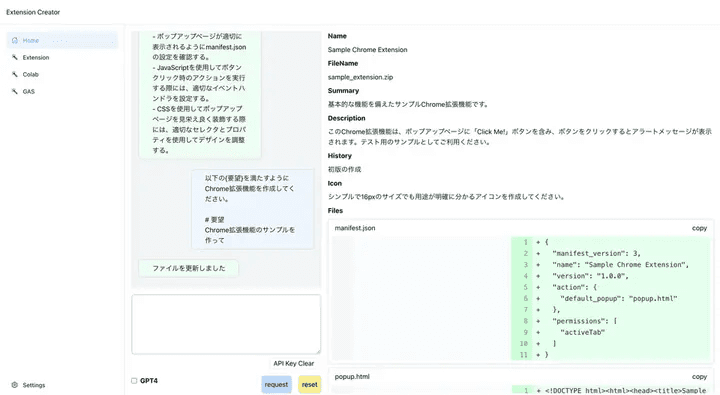Open the Extension menu item
This screenshot has width=720, height=395.
click(x=62, y=57)
